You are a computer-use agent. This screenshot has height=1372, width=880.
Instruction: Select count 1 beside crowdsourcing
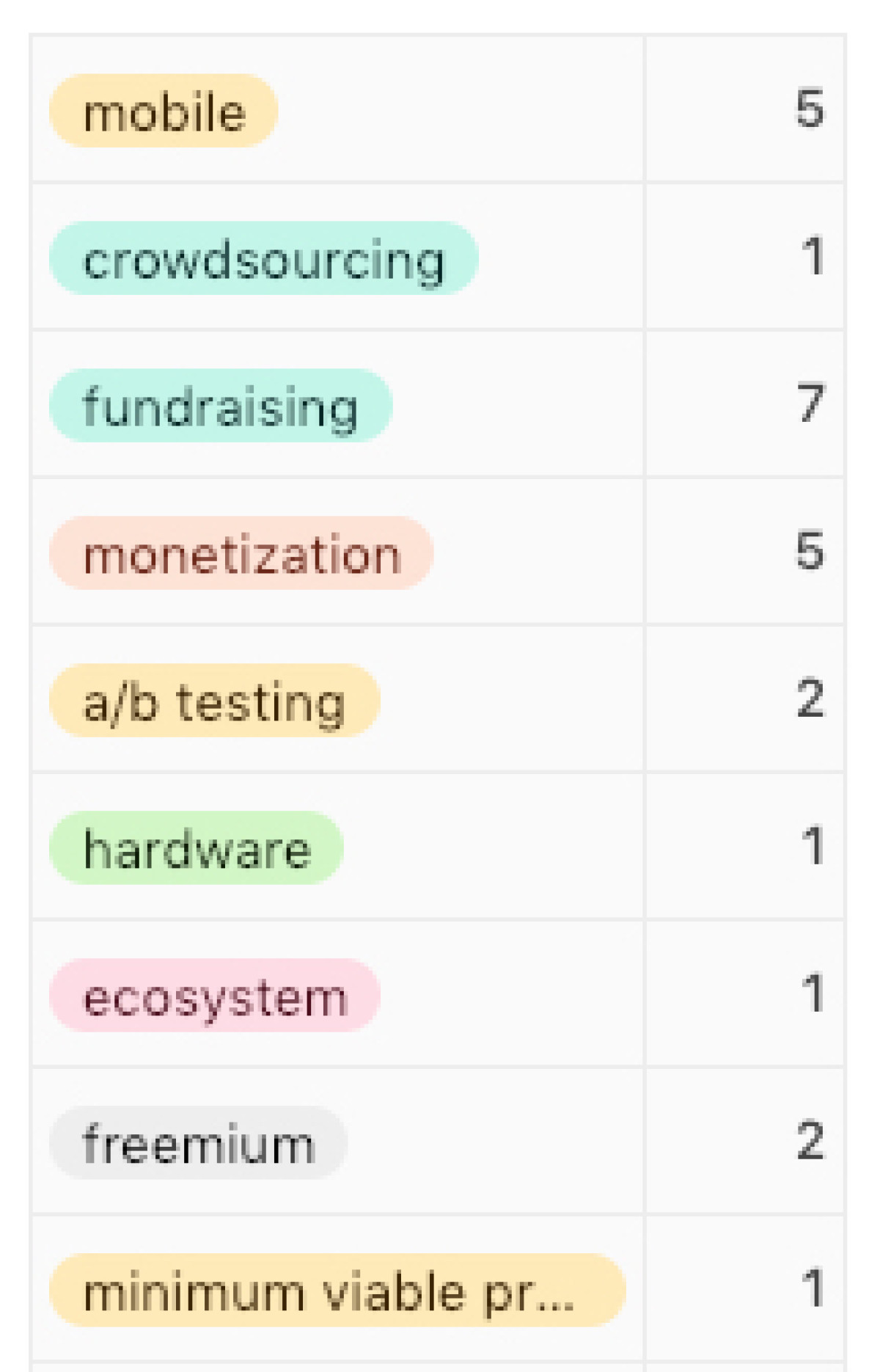813,257
